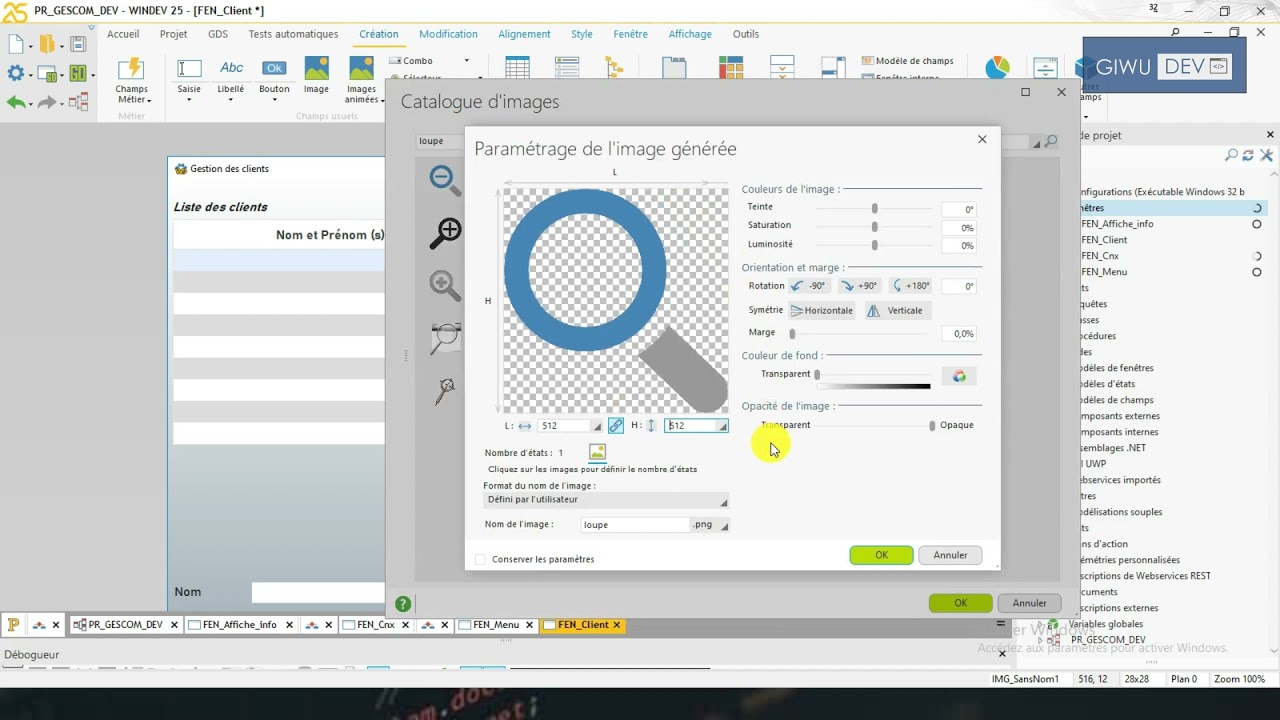This screenshot has height=720, width=1280.
Task: Open the GDS ribbon tab
Action: [218, 34]
